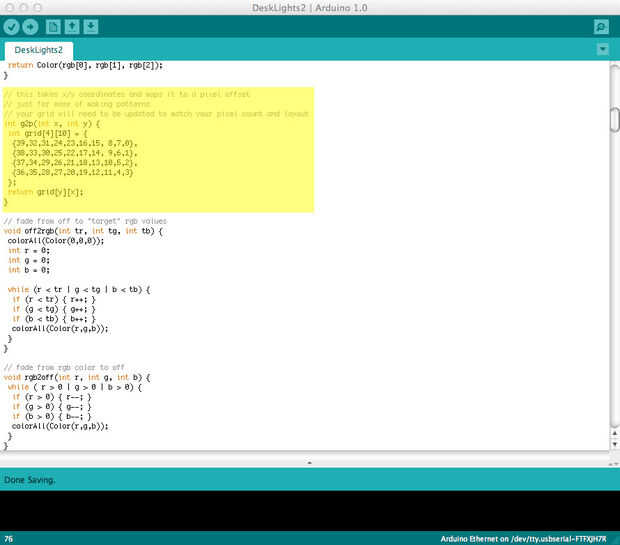Click the Upload arrow button

coord(30,27)
